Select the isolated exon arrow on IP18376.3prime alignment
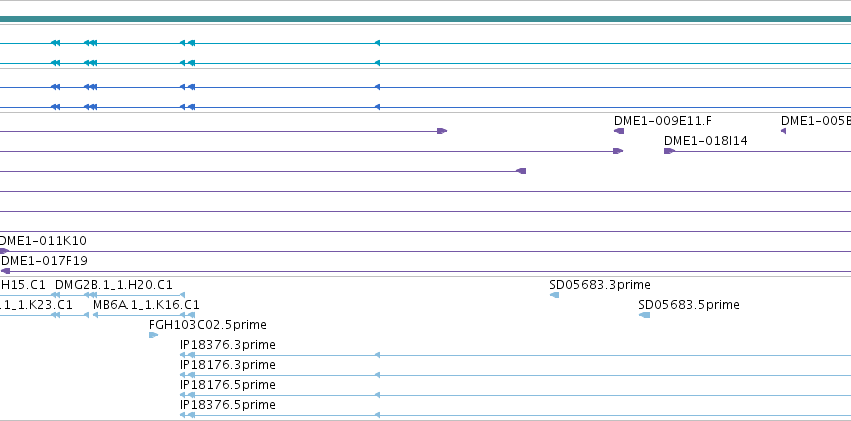 click(x=377, y=355)
